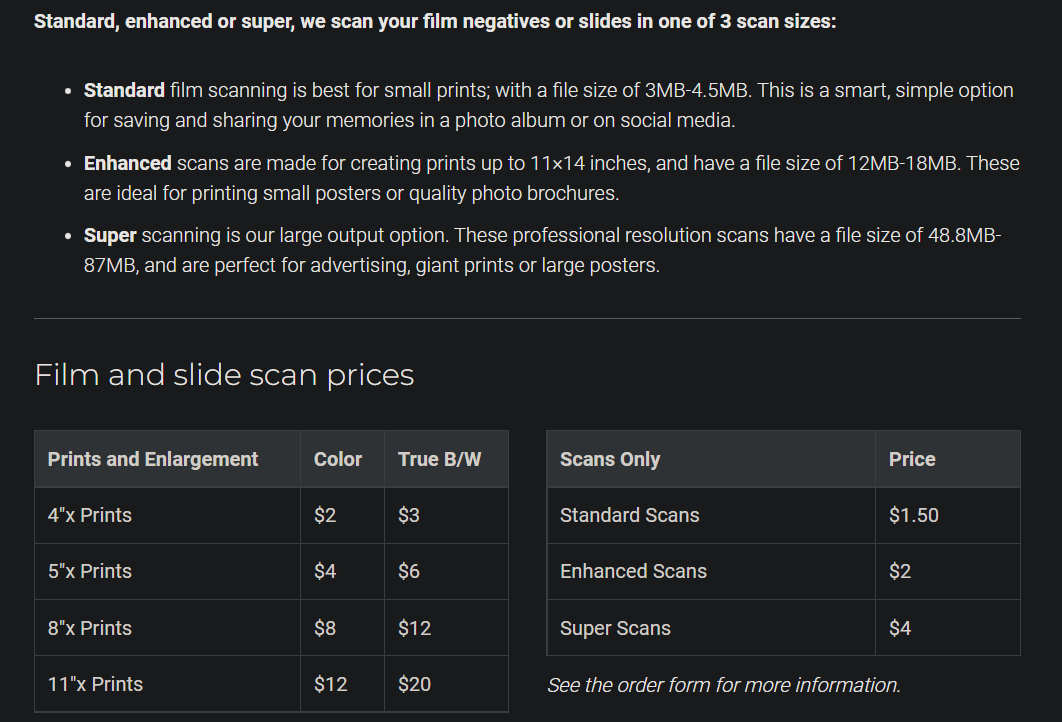Viewport: 1062px width, 722px height.
Task: Click the Color column header
Action: click(338, 459)
